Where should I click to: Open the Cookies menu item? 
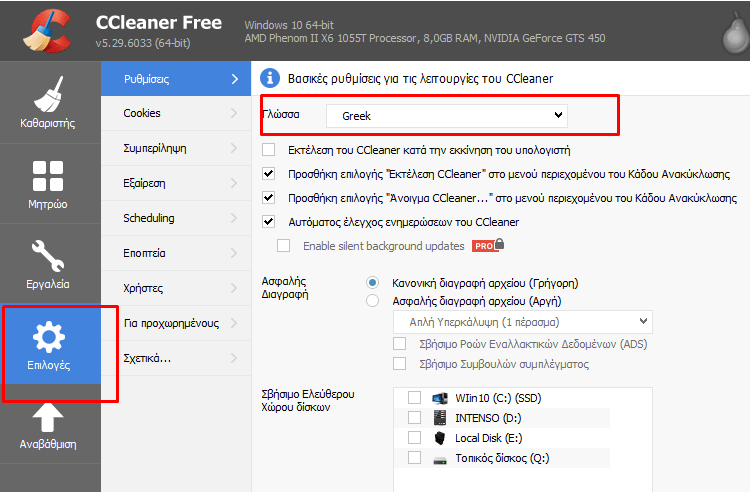click(176, 113)
